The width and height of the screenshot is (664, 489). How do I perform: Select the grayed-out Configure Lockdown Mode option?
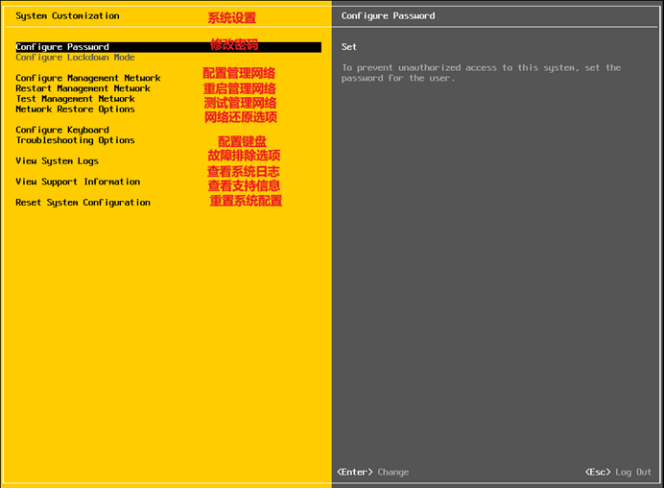click(x=75, y=57)
